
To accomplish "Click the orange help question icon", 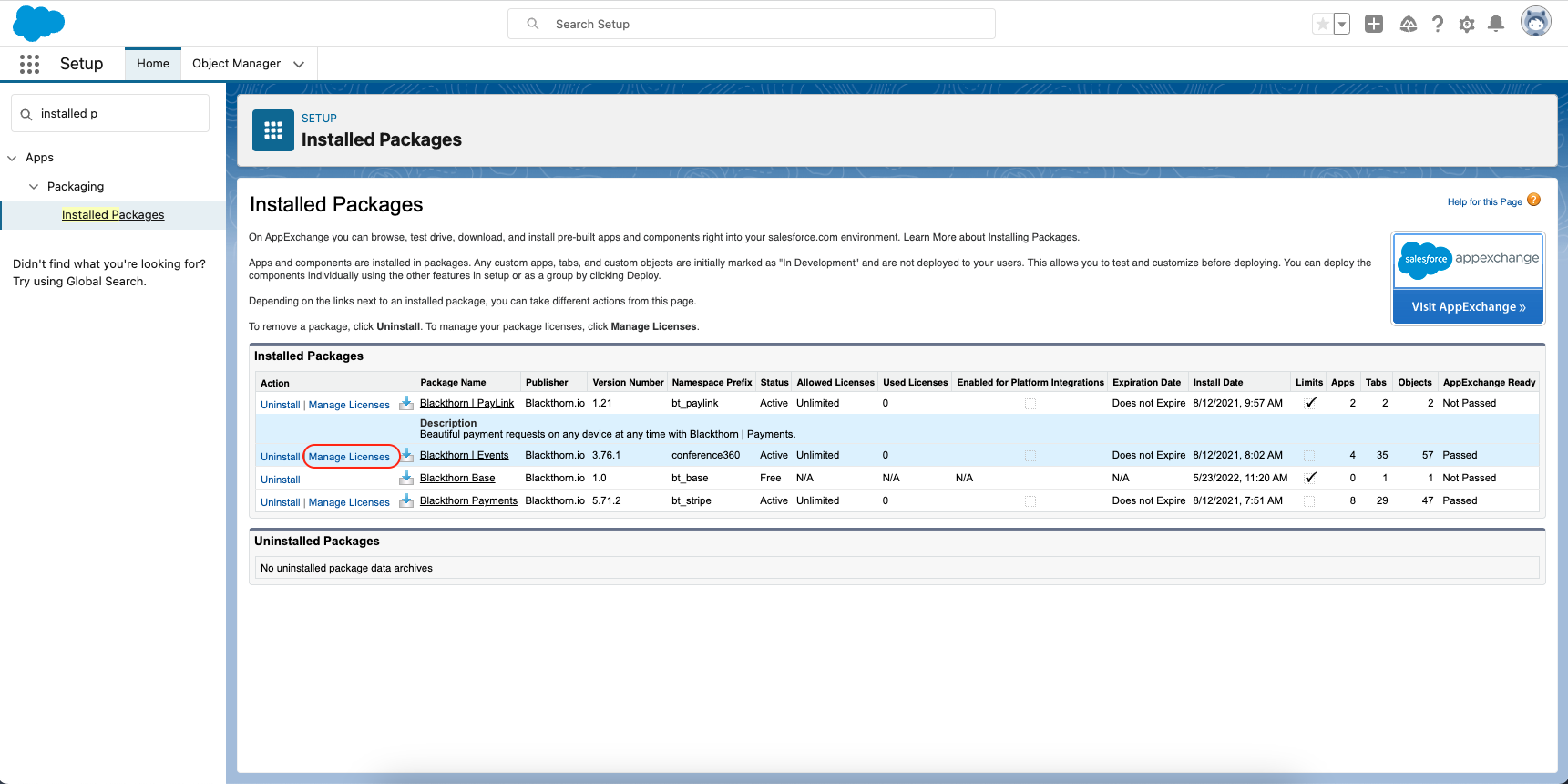I will tap(1533, 200).
